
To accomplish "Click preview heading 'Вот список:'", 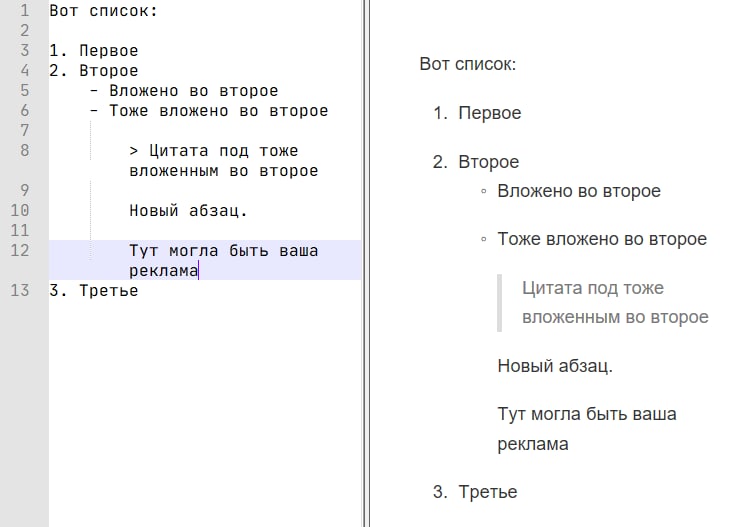I will click(x=467, y=64).
